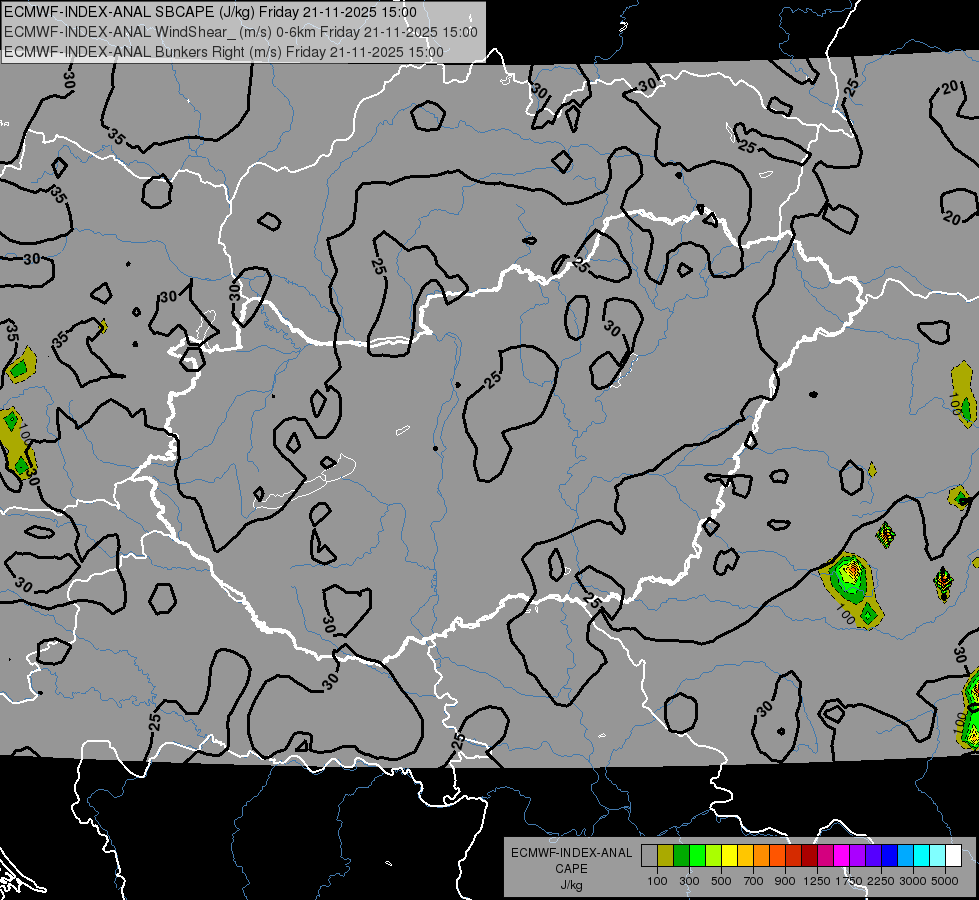Select the bright green legend swatch after 300
Image resolution: width=979 pixels, height=900 pixels.
[697, 856]
